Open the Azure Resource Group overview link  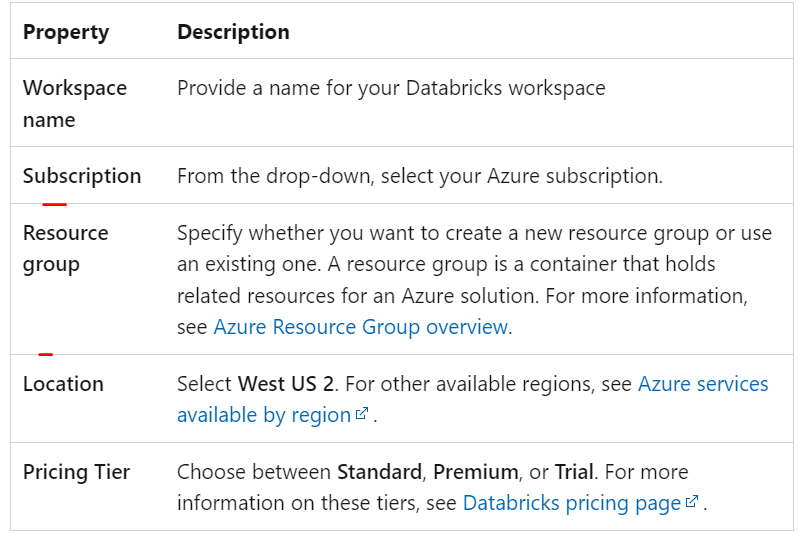pyautogui.click(x=360, y=327)
